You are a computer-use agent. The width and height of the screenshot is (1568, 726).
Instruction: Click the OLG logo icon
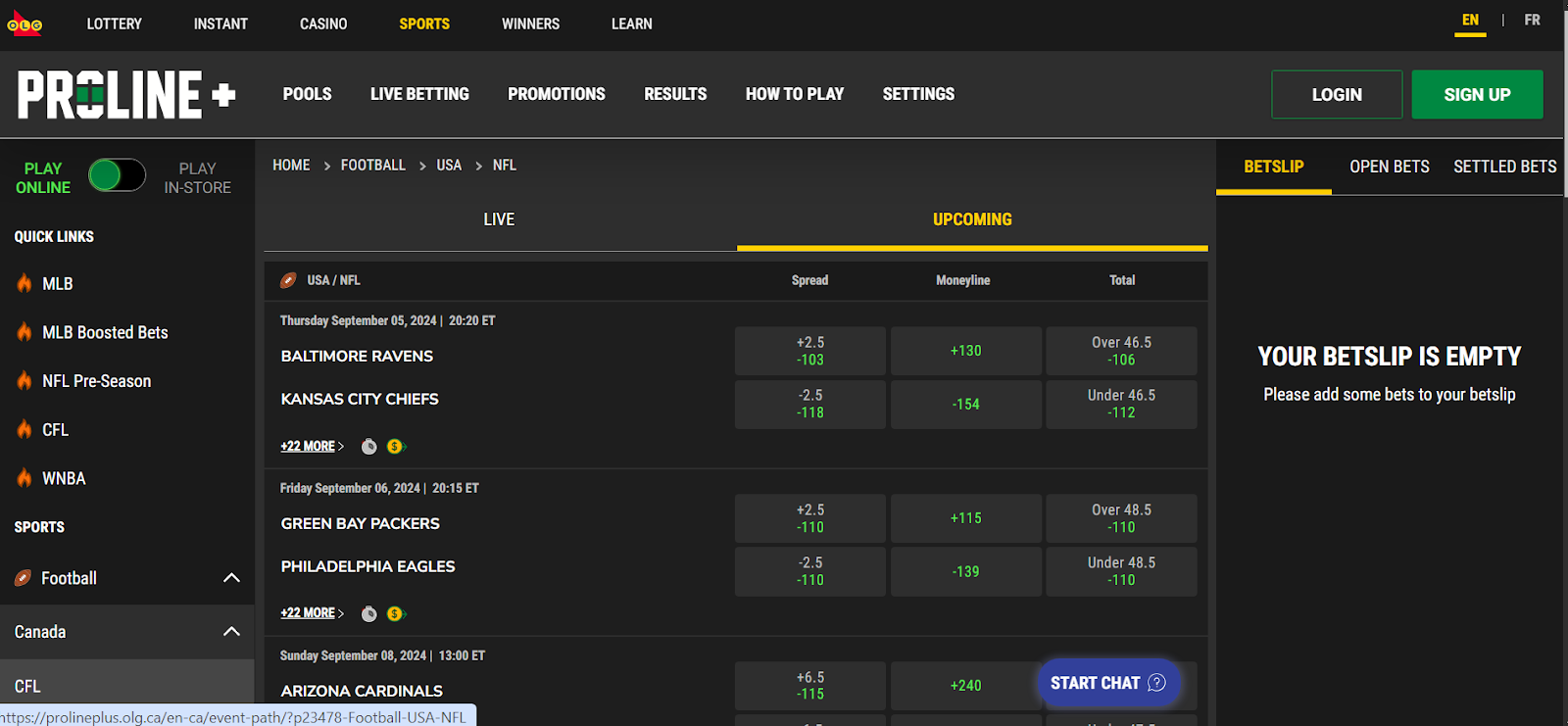click(x=24, y=24)
